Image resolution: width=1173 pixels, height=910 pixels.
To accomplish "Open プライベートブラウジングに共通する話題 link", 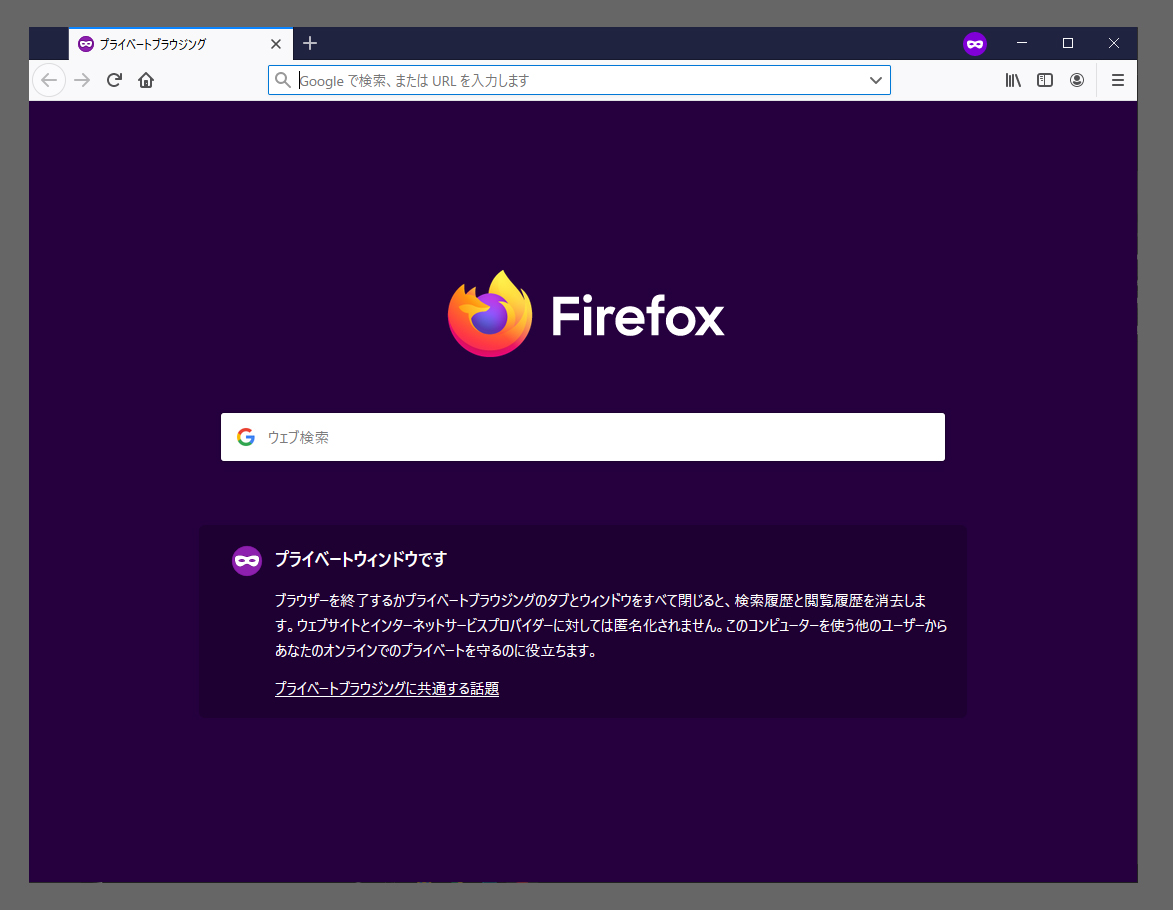I will tap(387, 688).
